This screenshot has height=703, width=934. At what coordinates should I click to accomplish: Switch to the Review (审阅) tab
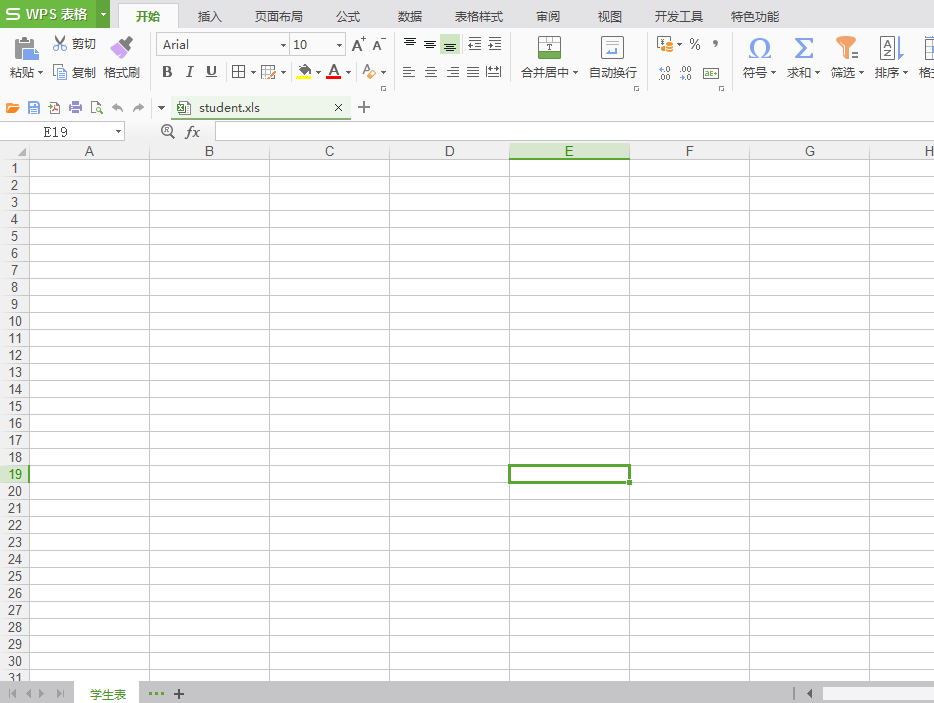(x=548, y=17)
